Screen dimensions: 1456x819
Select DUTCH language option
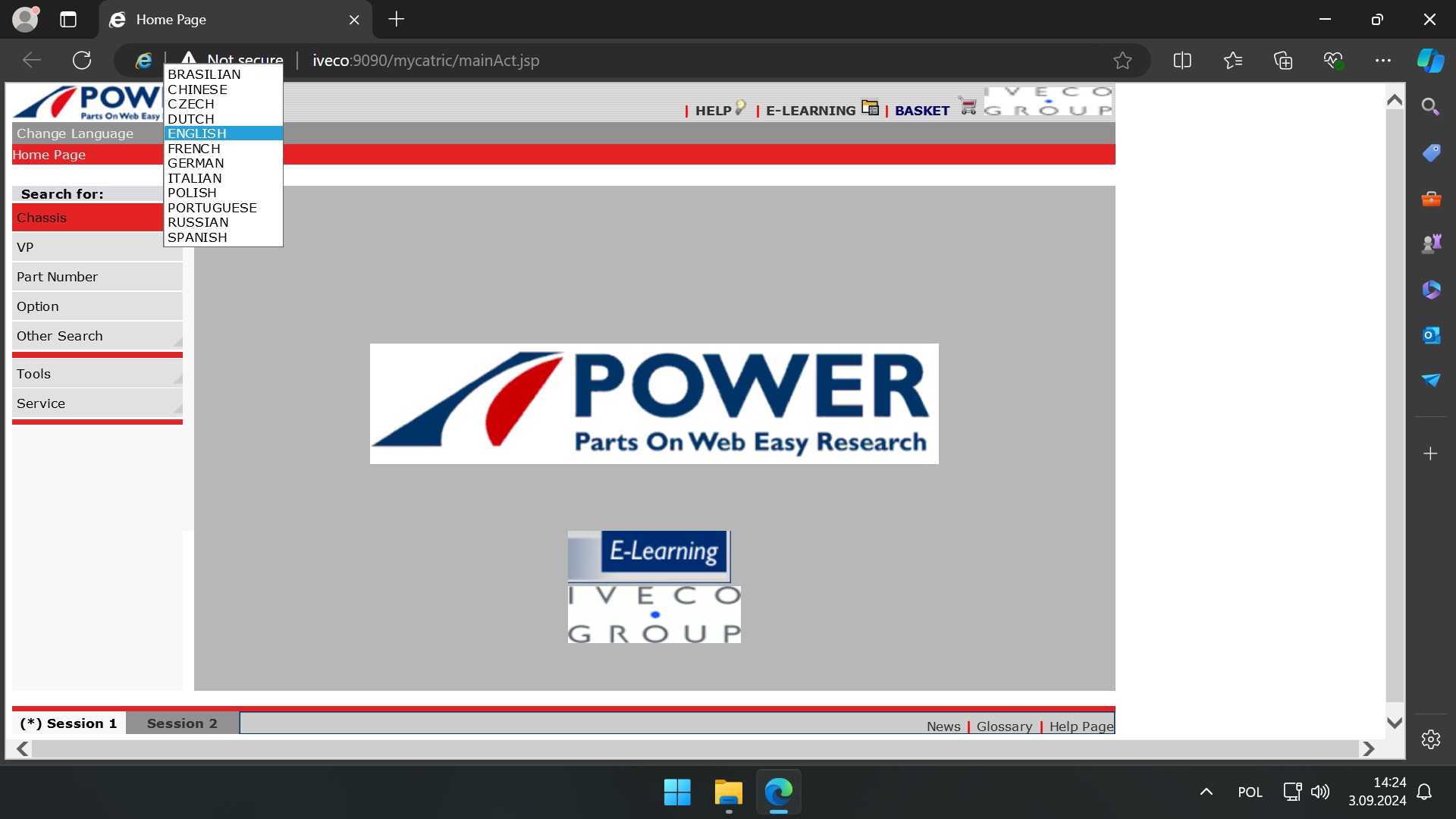(x=223, y=119)
